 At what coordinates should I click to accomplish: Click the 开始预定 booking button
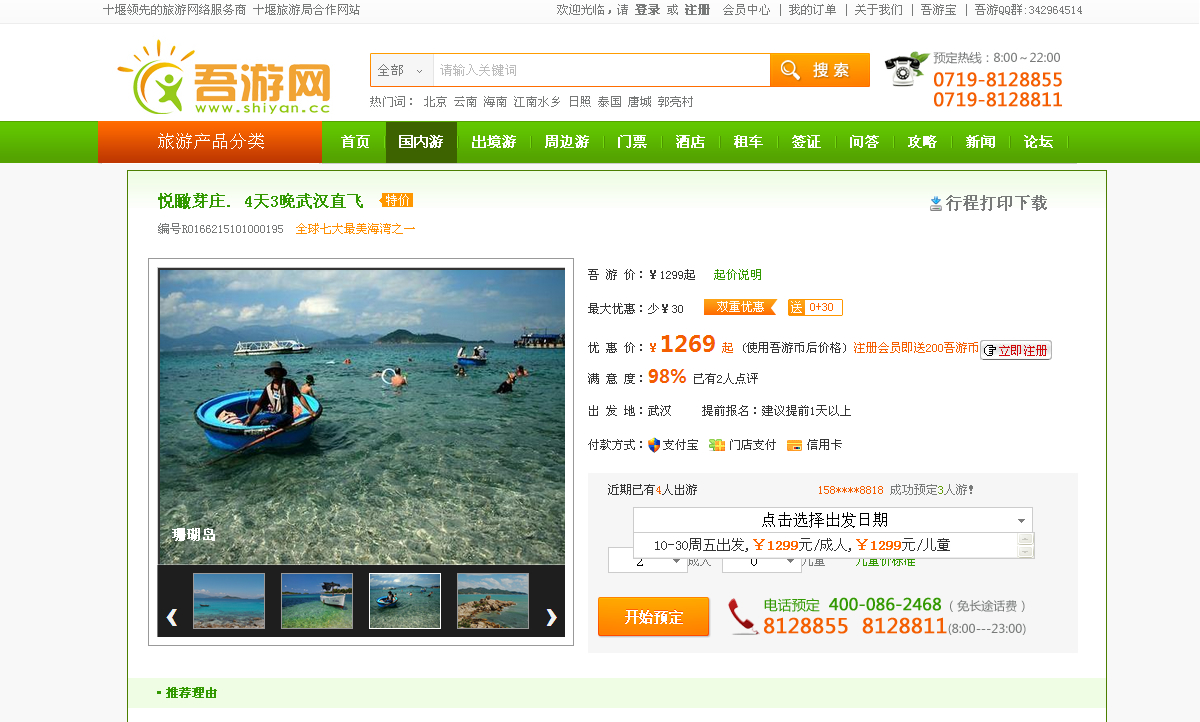pos(654,617)
